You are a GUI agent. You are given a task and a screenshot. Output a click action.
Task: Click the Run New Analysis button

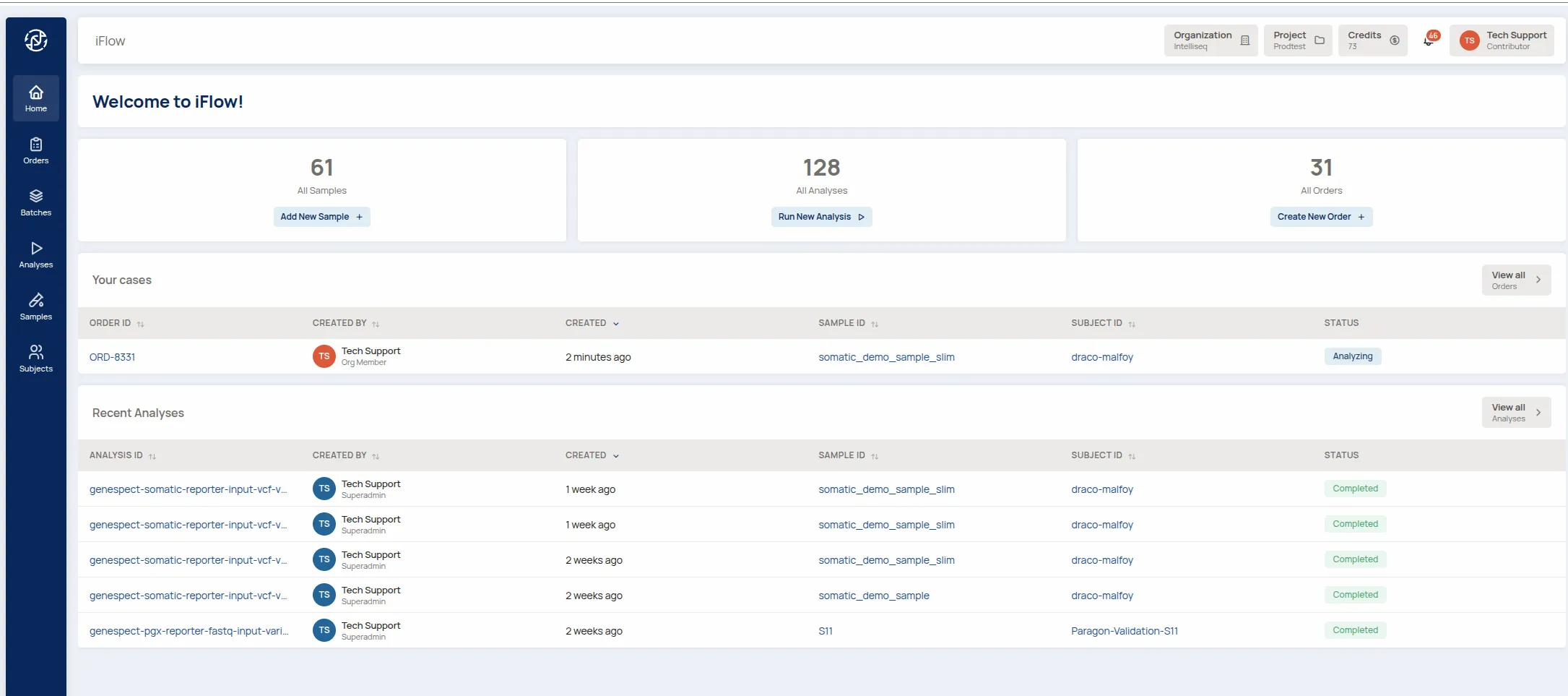click(x=821, y=217)
